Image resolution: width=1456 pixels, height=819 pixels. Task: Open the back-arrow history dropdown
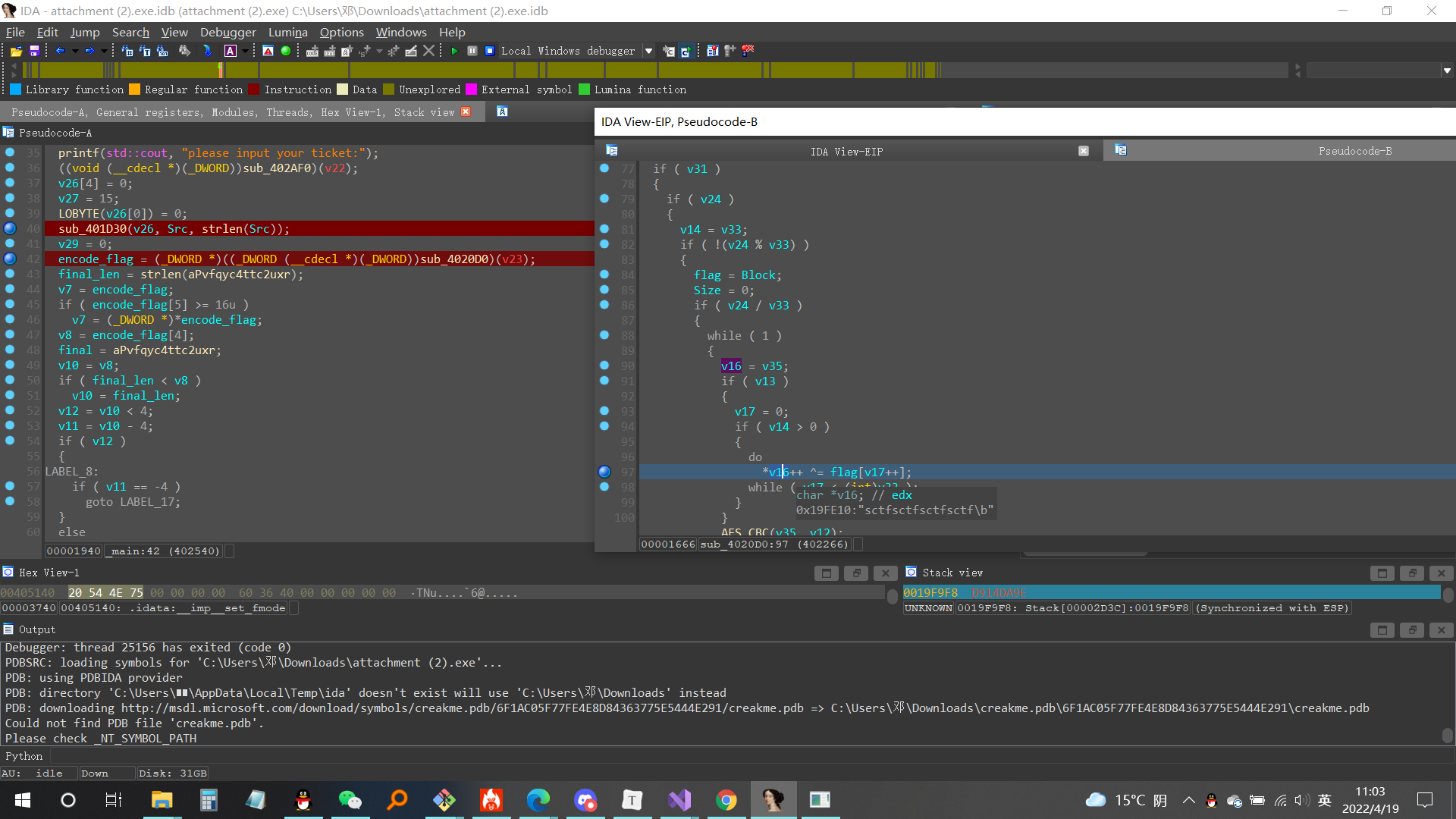click(x=75, y=51)
